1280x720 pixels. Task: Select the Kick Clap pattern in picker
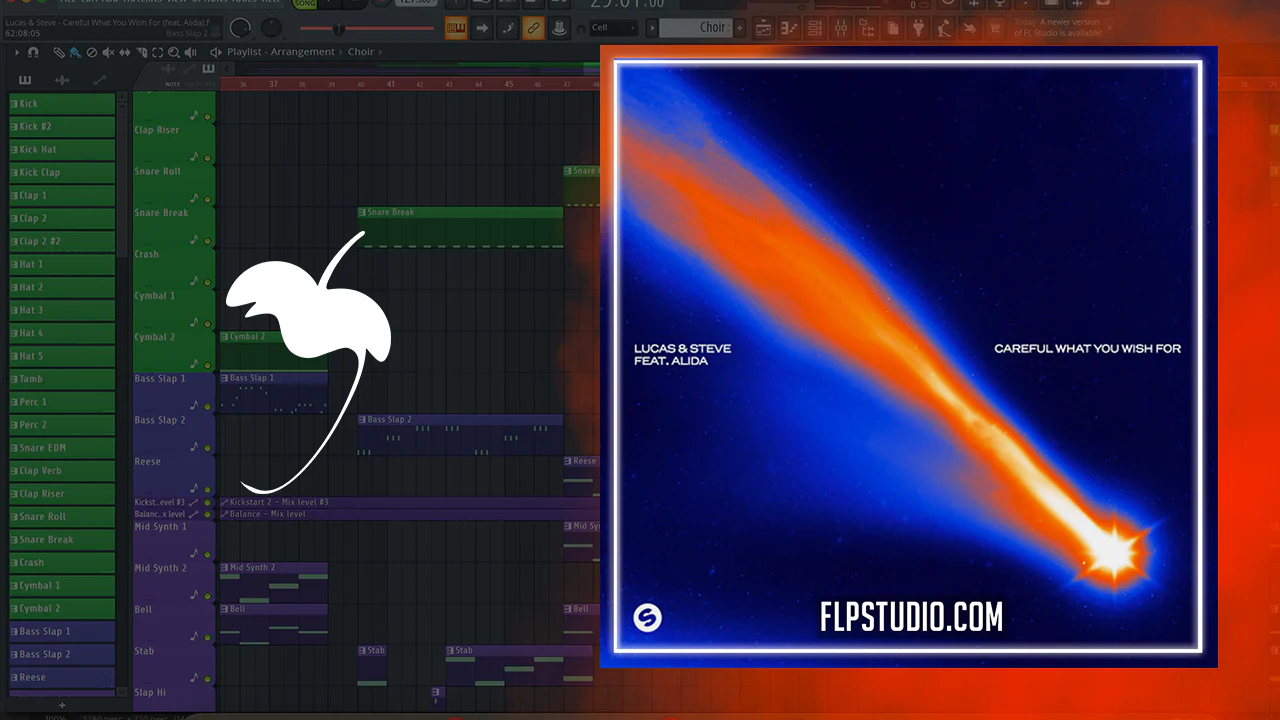(x=62, y=173)
